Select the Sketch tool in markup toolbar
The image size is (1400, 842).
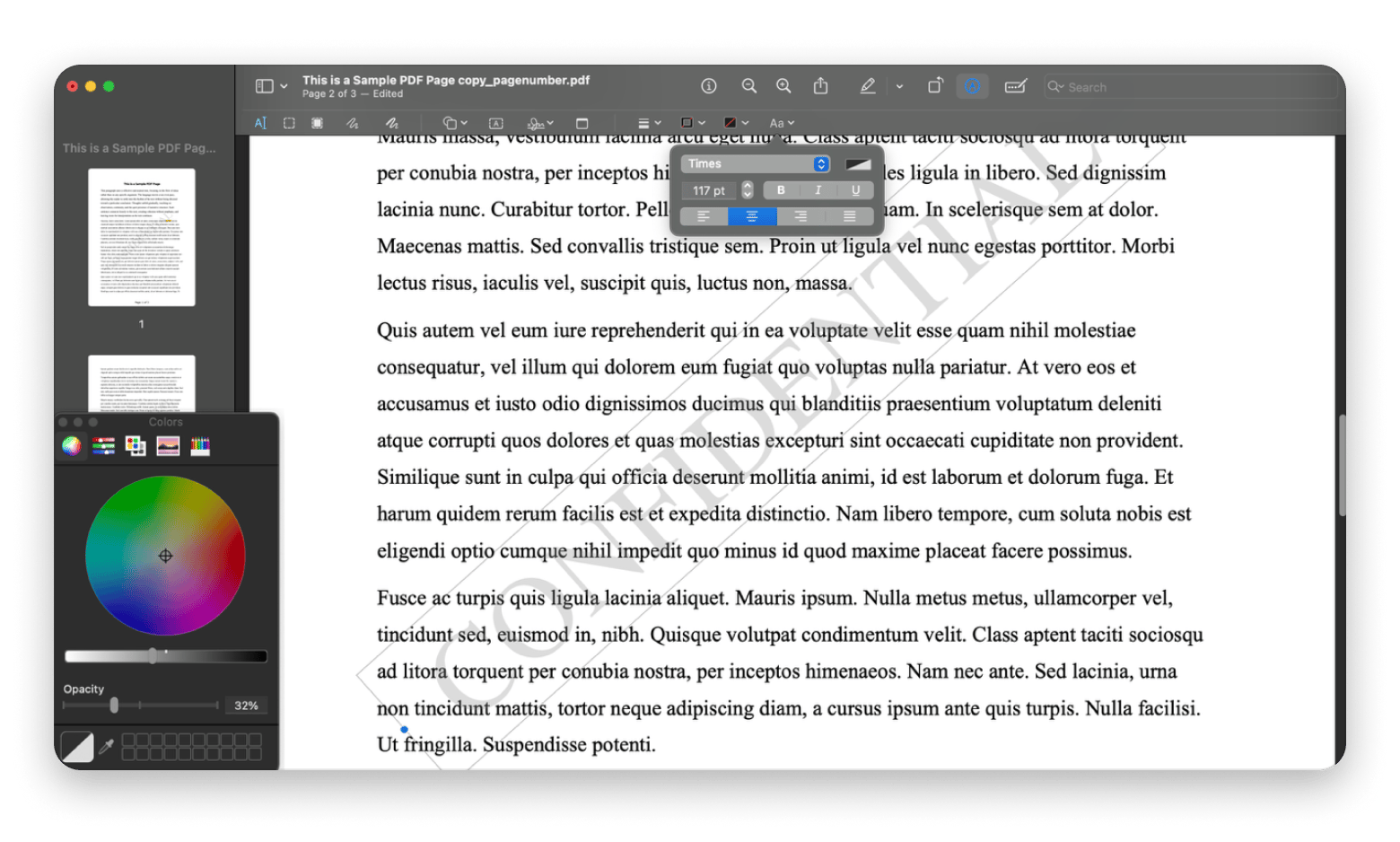[350, 123]
